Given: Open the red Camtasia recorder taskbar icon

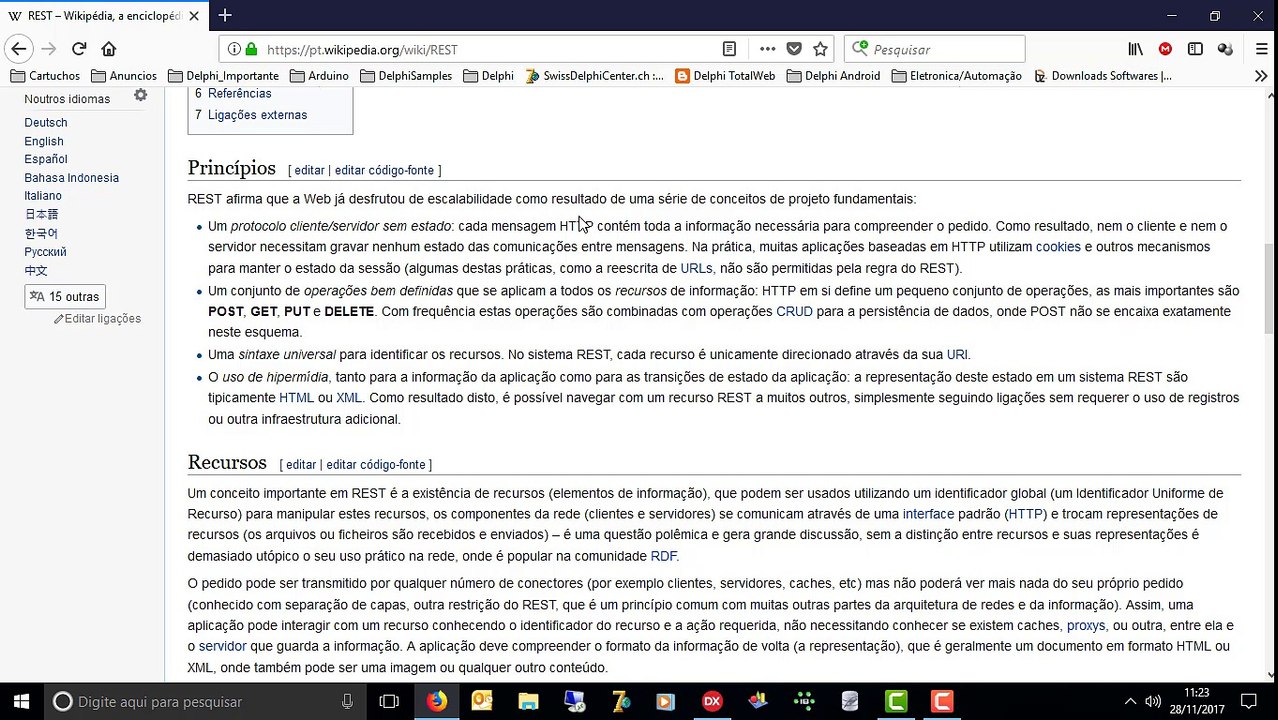Looking at the screenshot, I should point(942,702).
